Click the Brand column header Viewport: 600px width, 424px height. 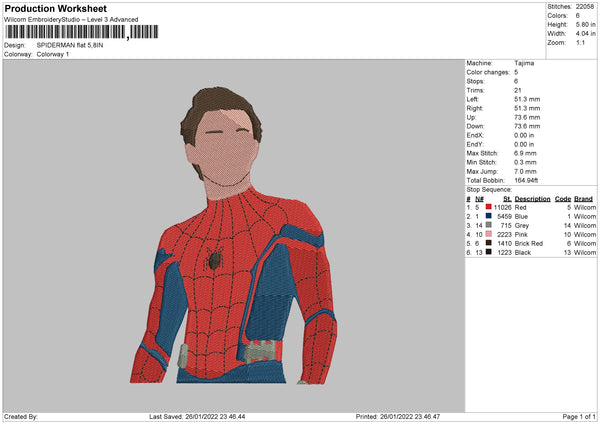(x=584, y=198)
